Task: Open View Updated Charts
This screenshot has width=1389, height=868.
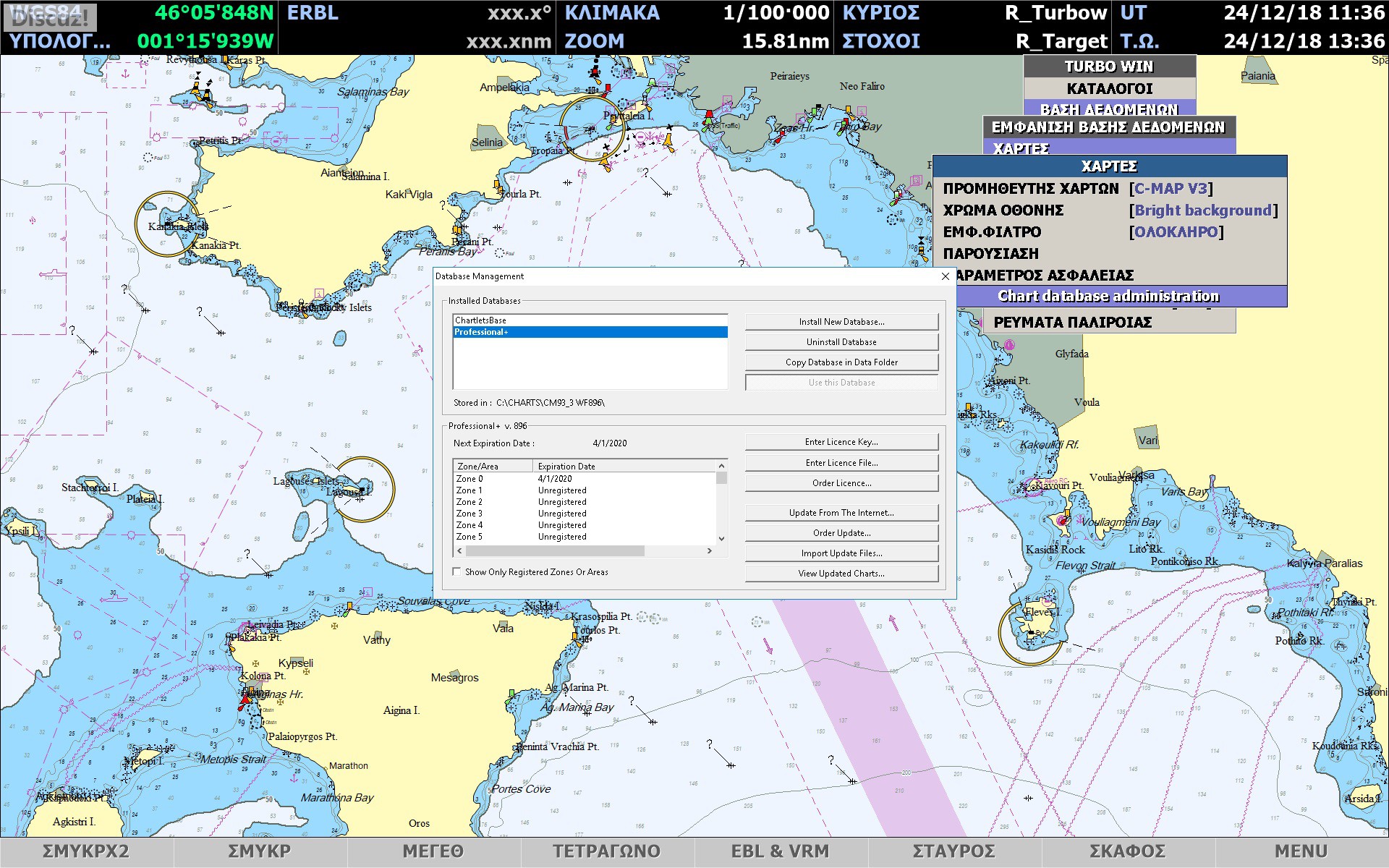Action: [841, 574]
